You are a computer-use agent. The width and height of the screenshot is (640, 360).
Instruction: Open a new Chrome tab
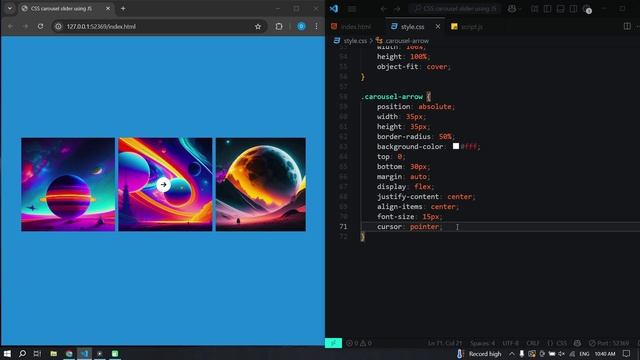[x=123, y=9]
